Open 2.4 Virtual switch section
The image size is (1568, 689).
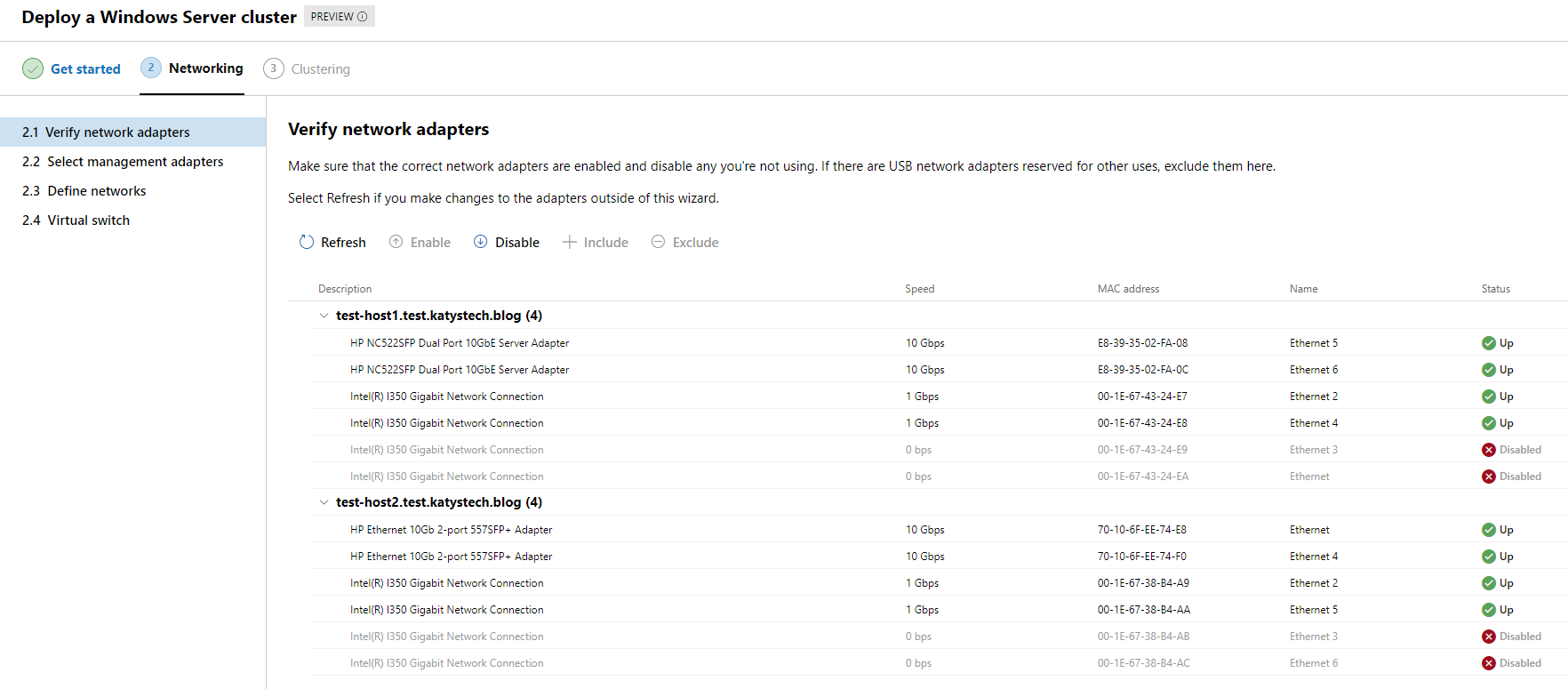(x=88, y=220)
